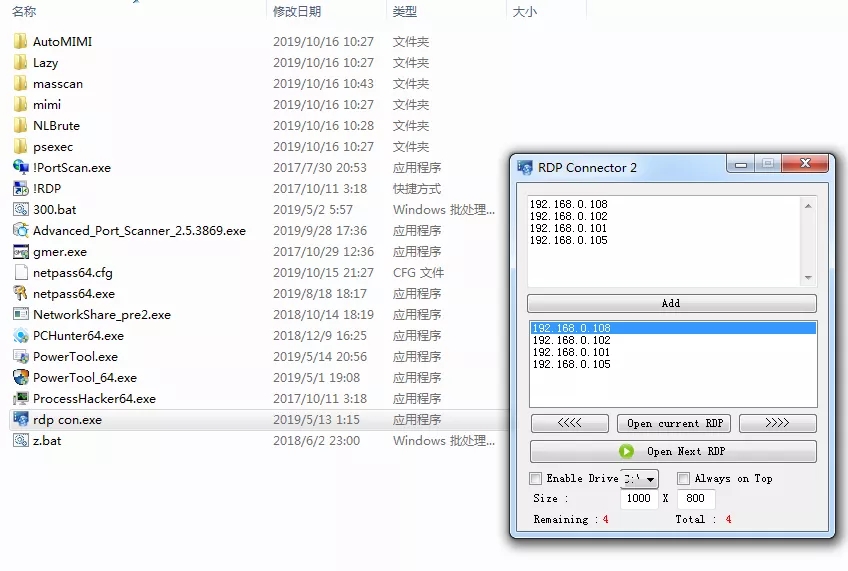This screenshot has width=848, height=571.
Task: Click the width size field showing 1000
Action: 637,499
